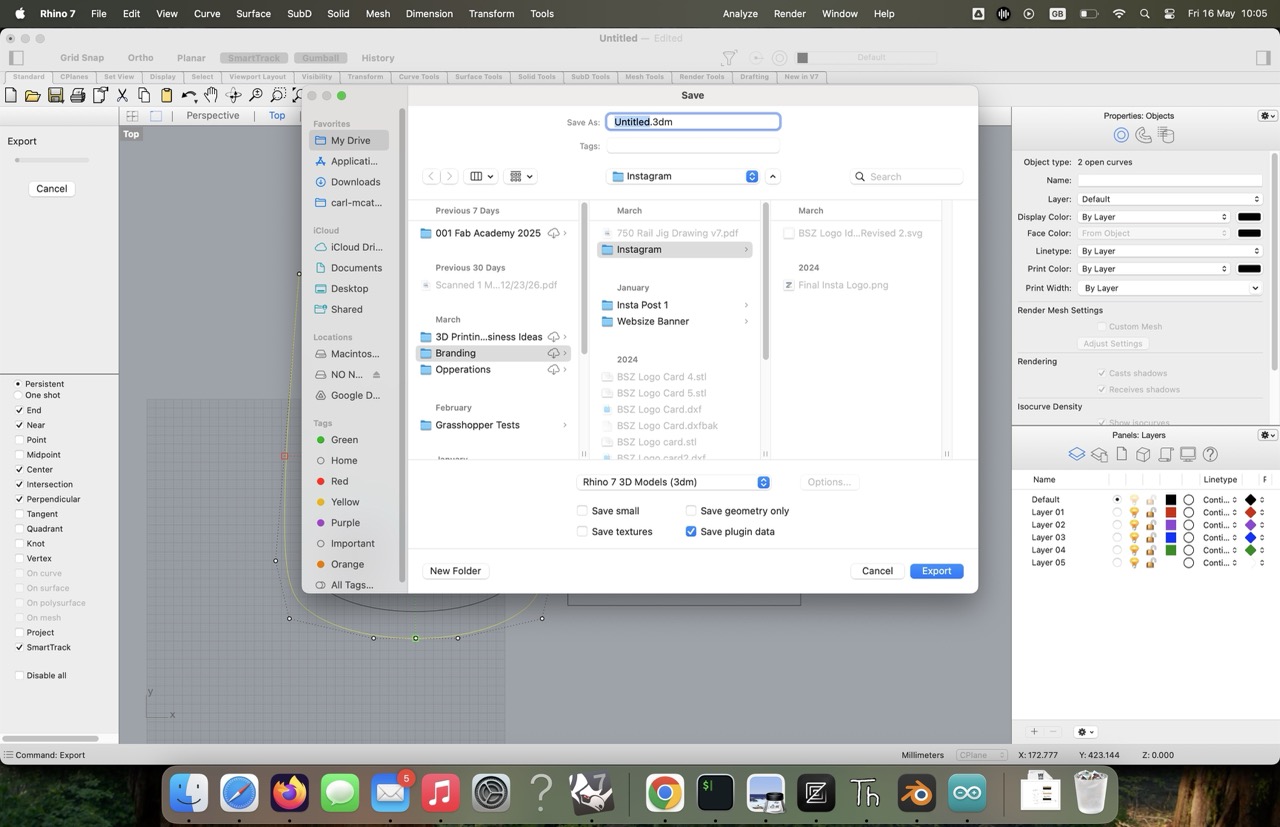Click the Rhino icon in the Dock
The height and width of the screenshot is (827, 1280).
tap(591, 794)
